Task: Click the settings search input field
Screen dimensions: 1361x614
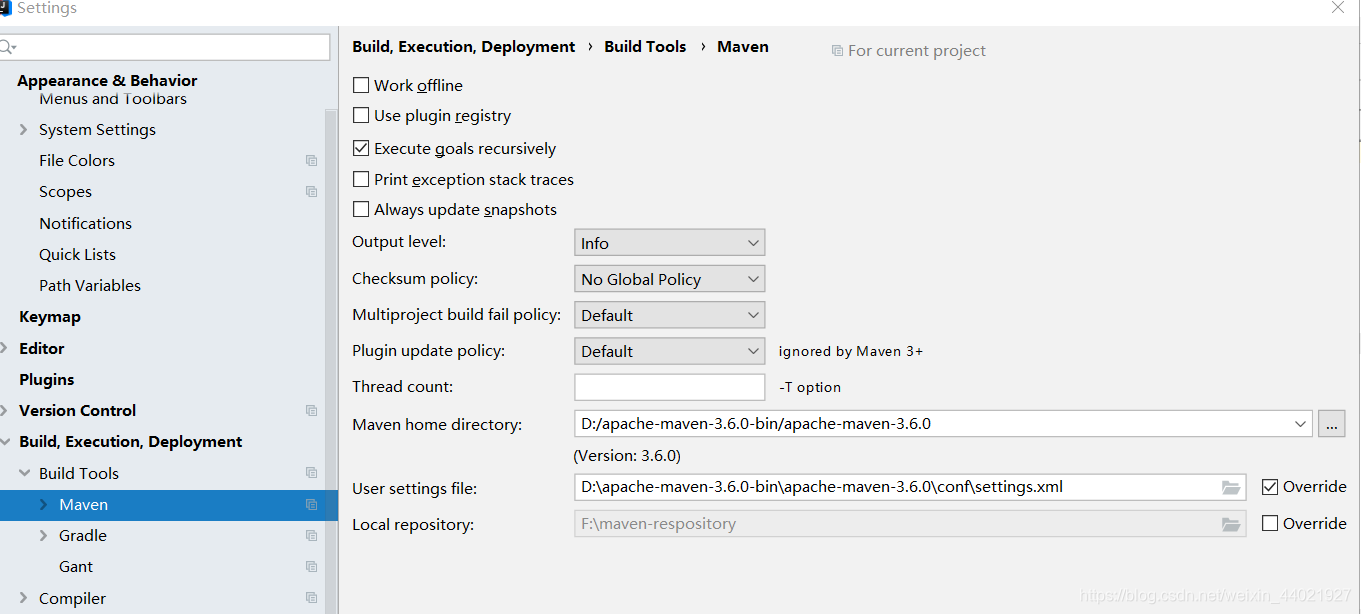Action: 165,47
